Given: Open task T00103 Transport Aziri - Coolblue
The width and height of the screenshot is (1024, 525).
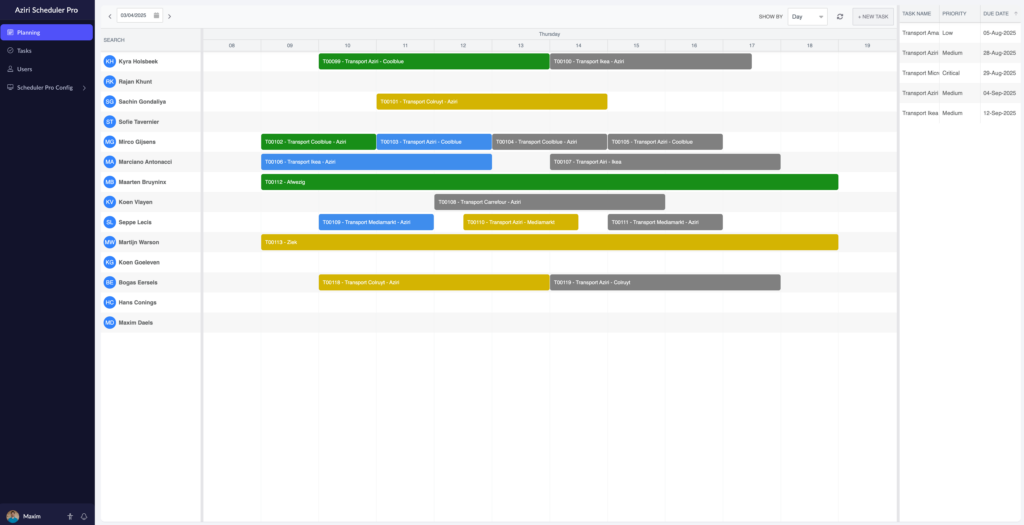Looking at the screenshot, I should pos(434,142).
